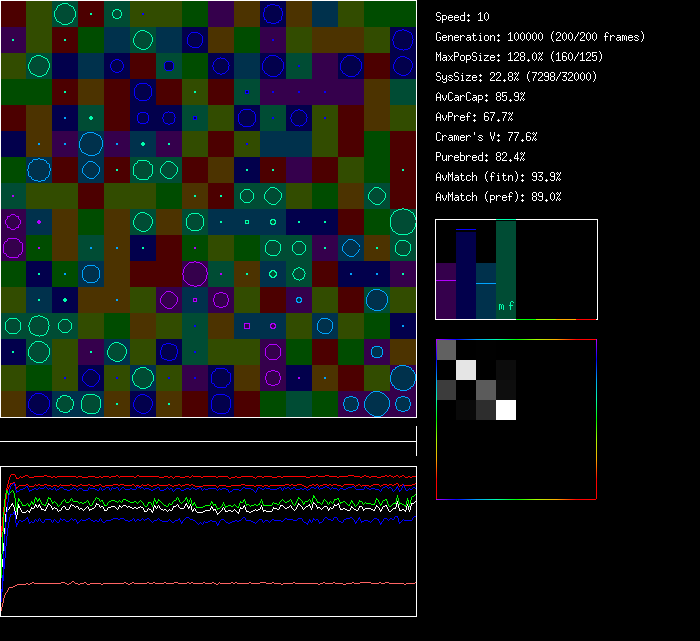Screen dimensions: 700x641
Task: Select the solid filled dark blue dot organism
Action: [x=169, y=66]
